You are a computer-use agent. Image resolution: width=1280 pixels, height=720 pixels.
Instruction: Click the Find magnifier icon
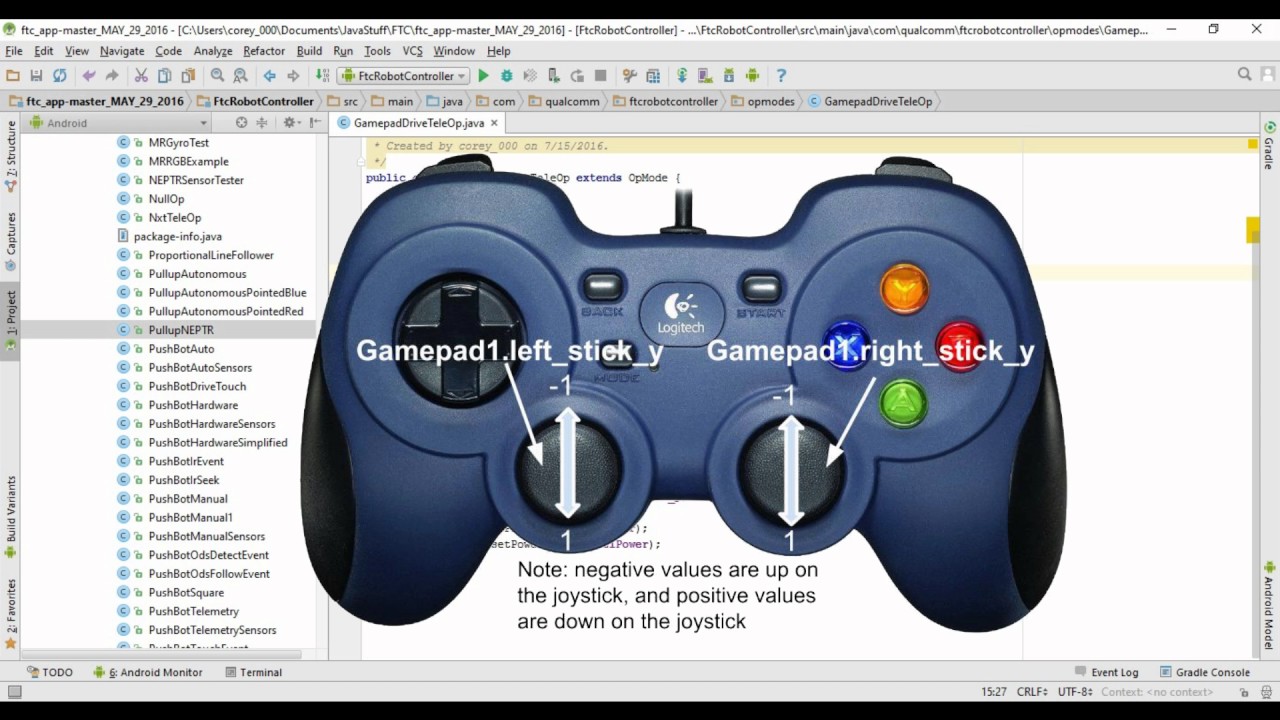pyautogui.click(x=217, y=76)
